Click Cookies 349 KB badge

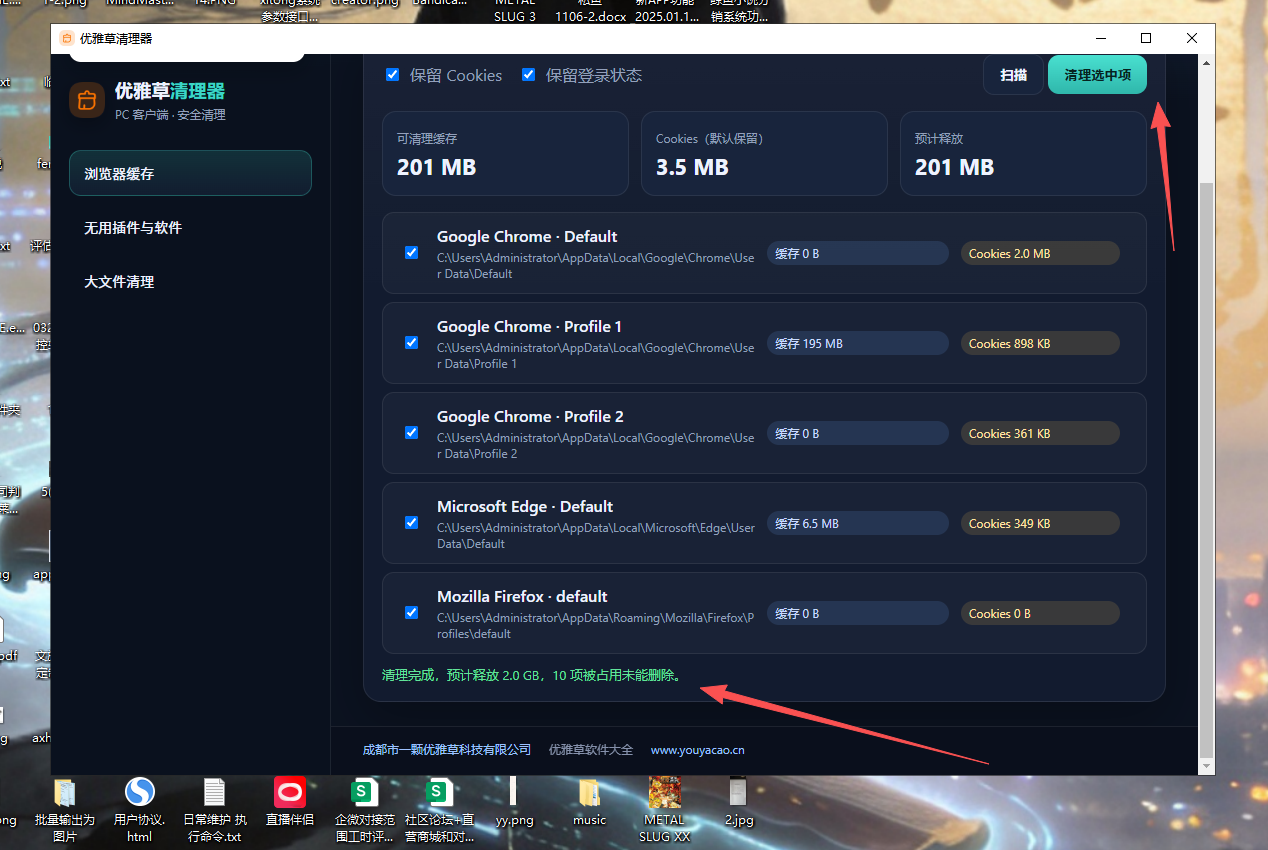[1040, 523]
